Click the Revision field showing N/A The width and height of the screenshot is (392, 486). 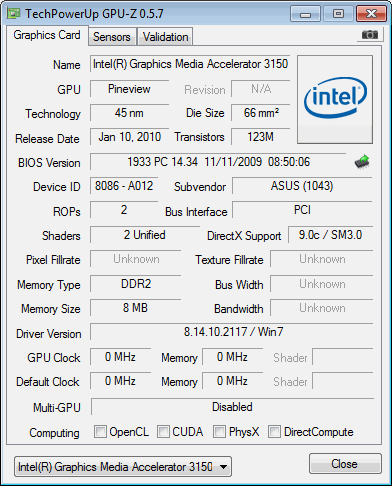pyautogui.click(x=261, y=89)
